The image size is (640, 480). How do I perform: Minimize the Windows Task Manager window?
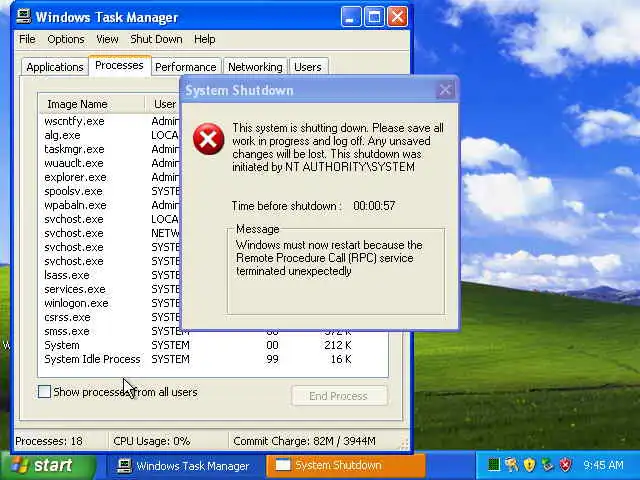351,17
